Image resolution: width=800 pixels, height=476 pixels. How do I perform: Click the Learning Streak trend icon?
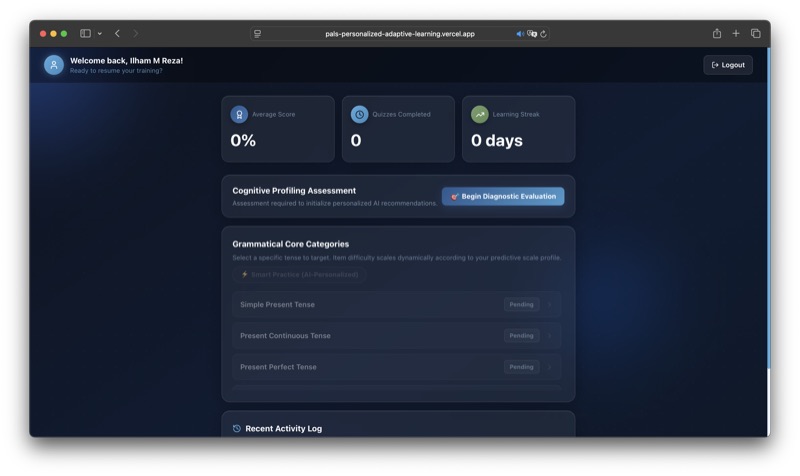[x=480, y=114]
